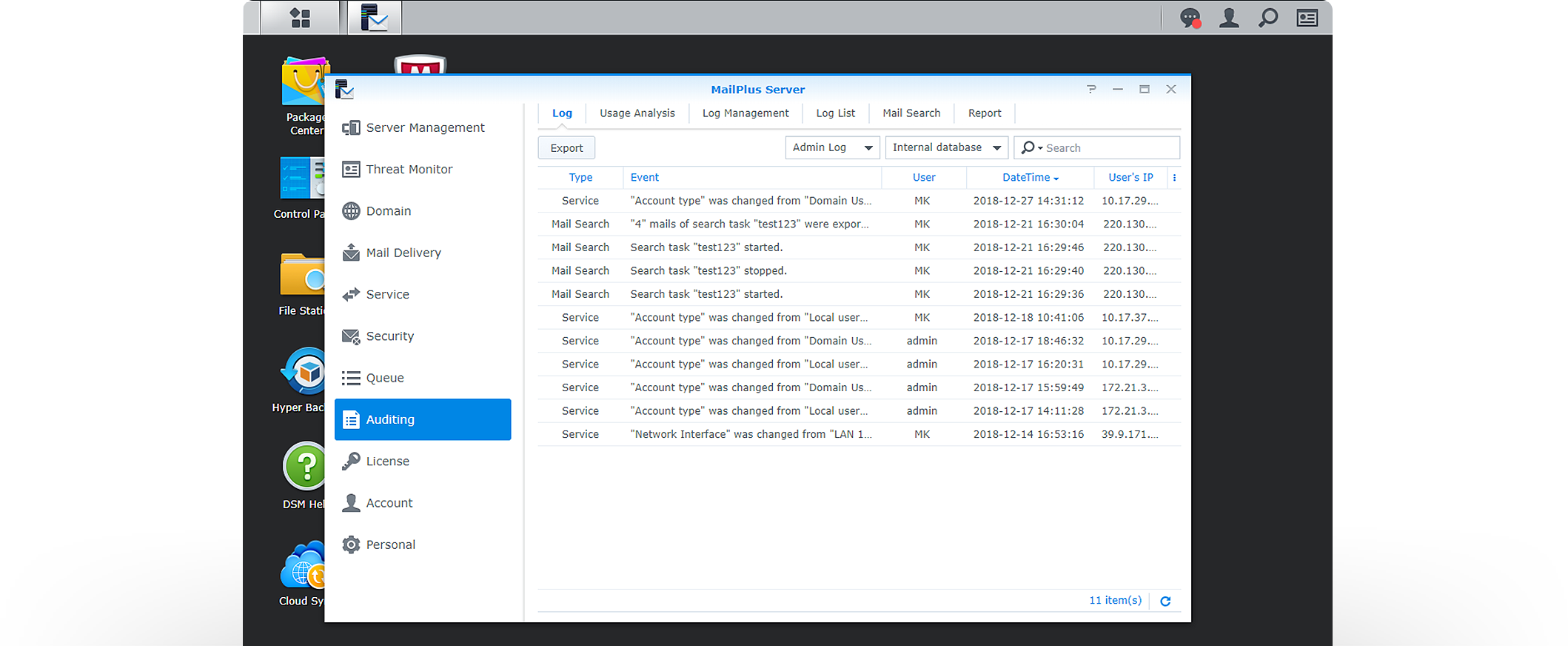The width and height of the screenshot is (1568, 646).
Task: Select the Security envelope icon
Action: click(351, 336)
